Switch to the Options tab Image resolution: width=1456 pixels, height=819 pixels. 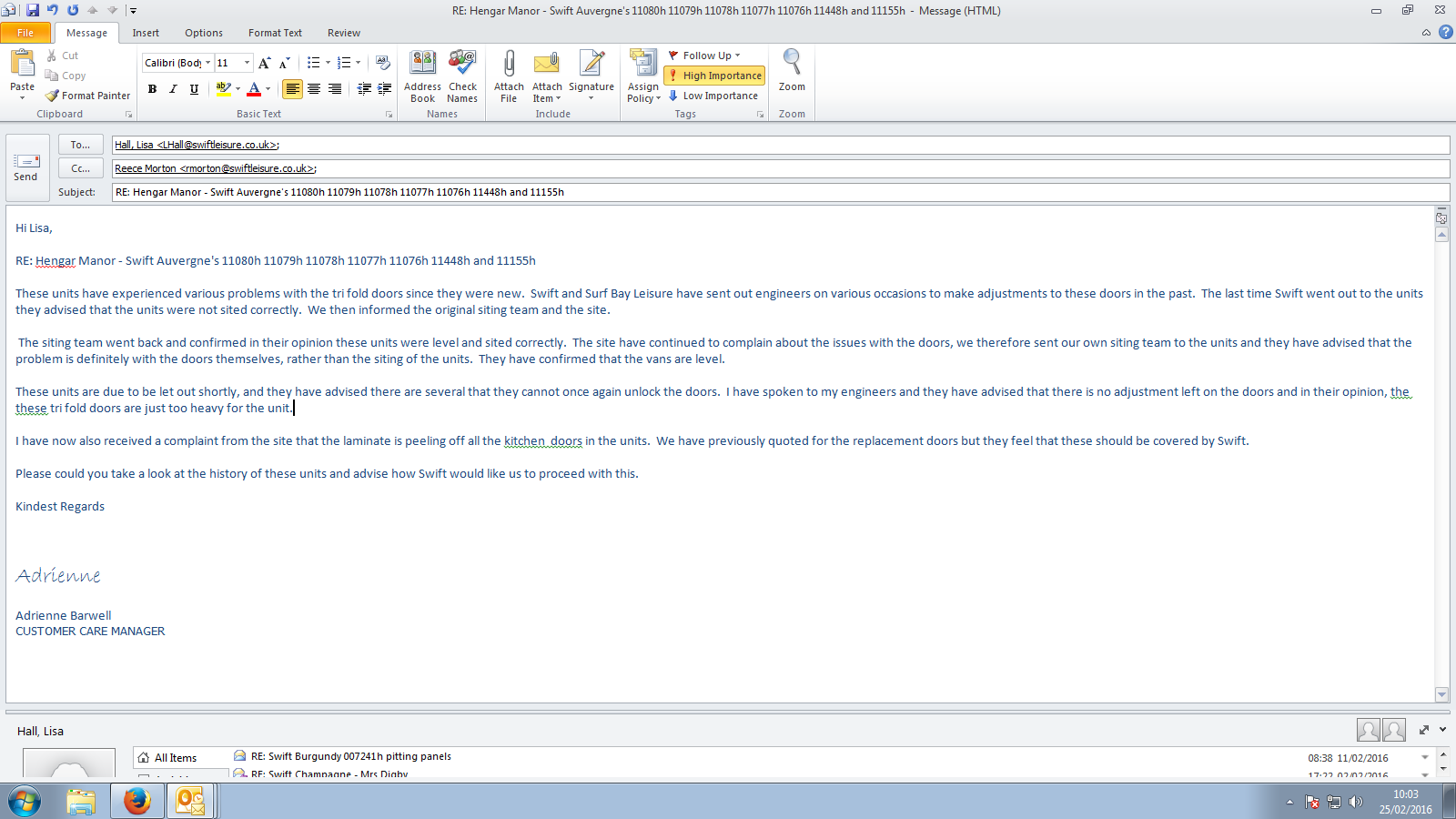(204, 33)
